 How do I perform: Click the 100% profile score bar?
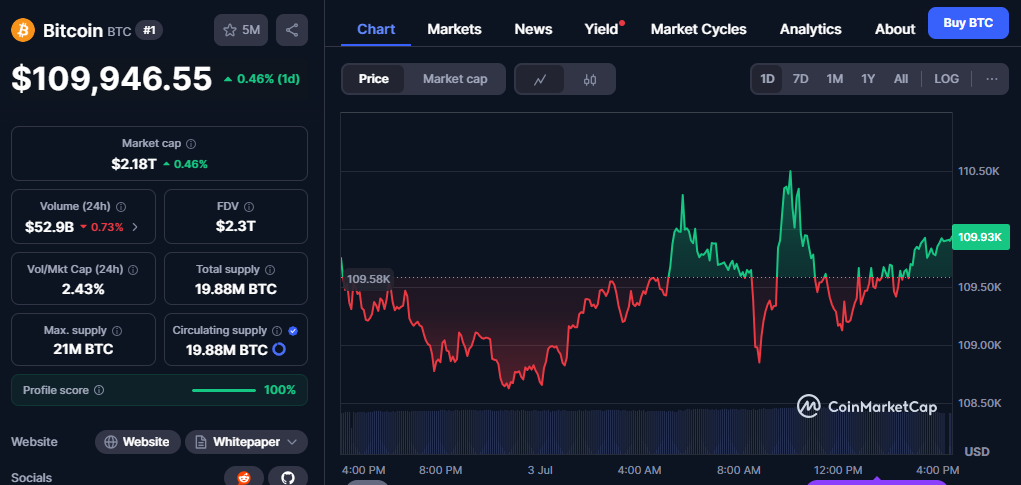coord(223,390)
